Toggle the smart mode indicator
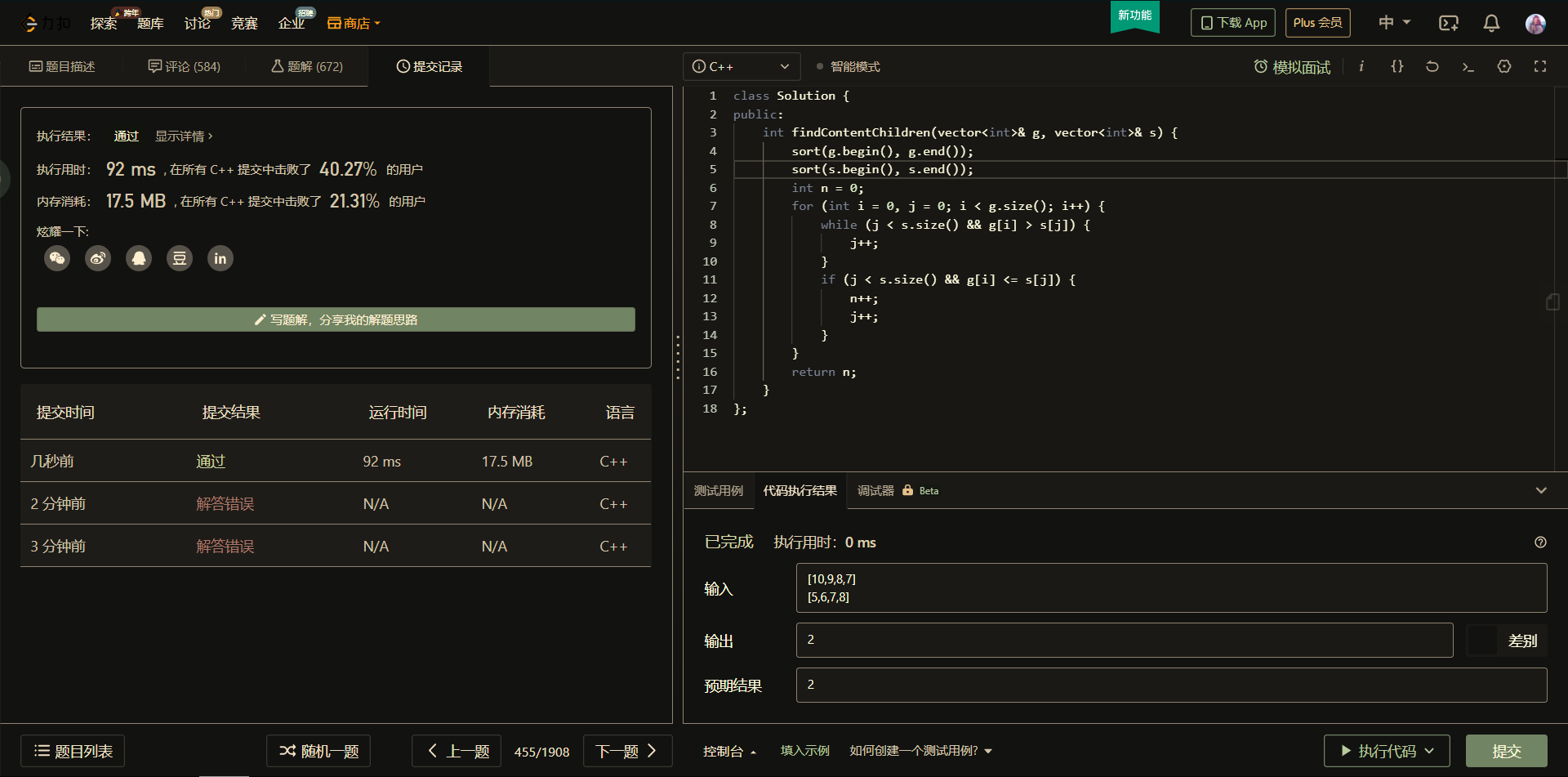 pos(849,67)
